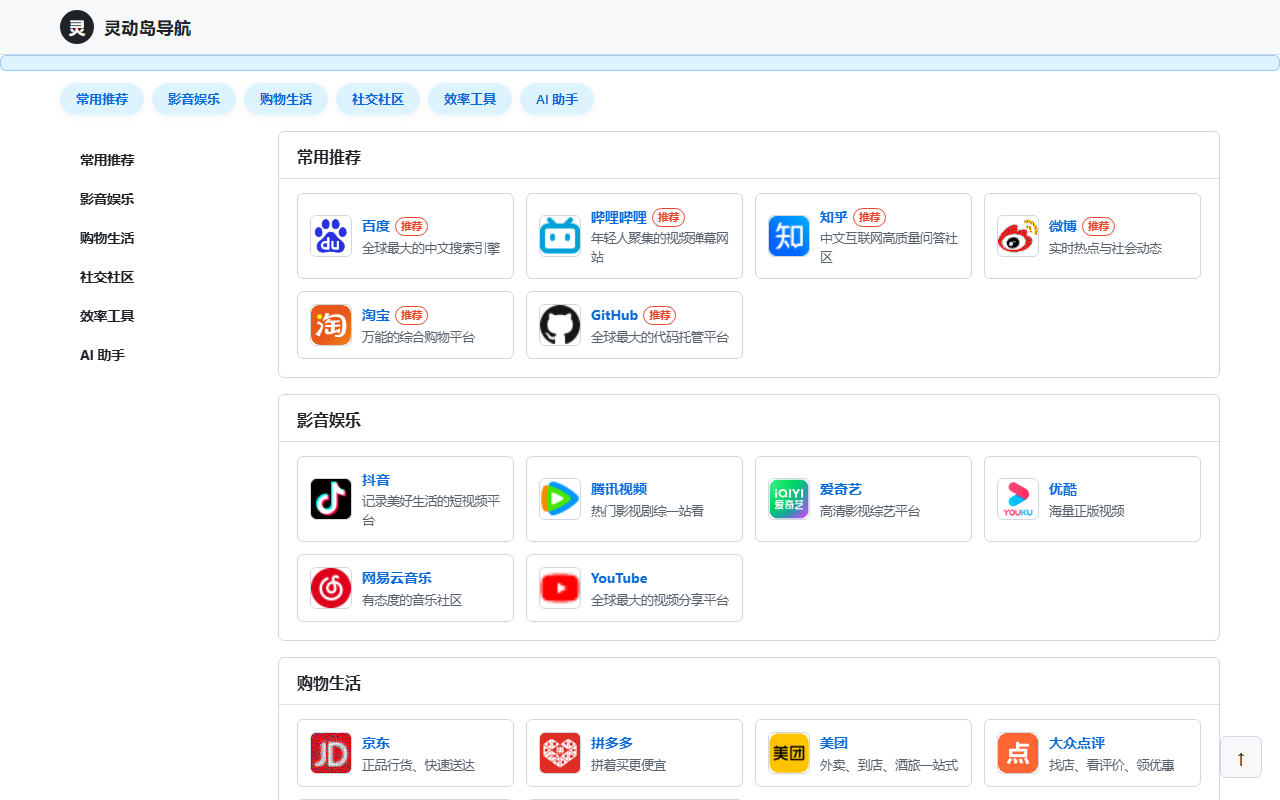Screen dimensions: 1280x800
Task: Click the Pinduoduo heart logo icon
Action: [x=560, y=753]
